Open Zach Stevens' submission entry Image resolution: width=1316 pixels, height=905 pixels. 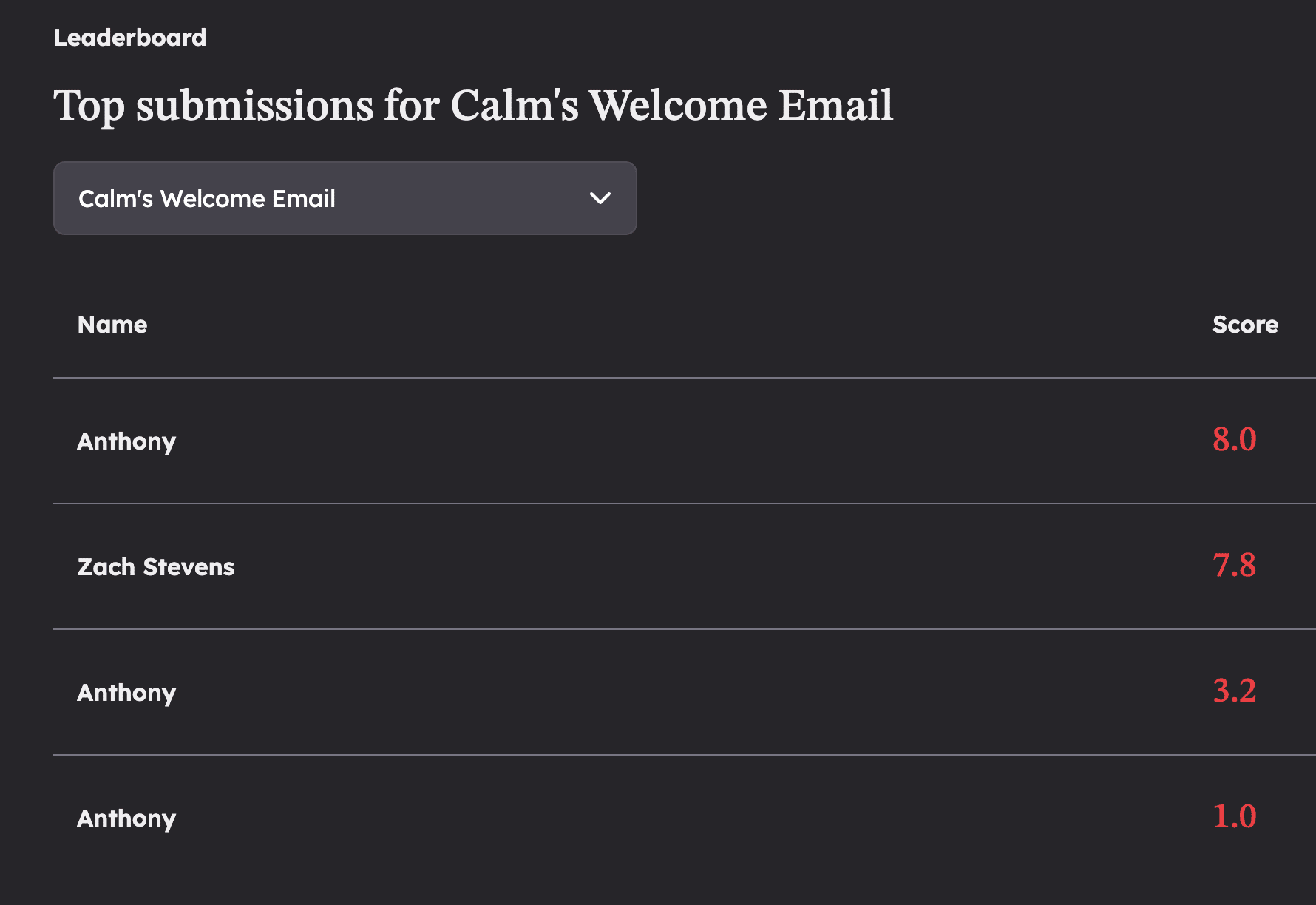tap(685, 566)
